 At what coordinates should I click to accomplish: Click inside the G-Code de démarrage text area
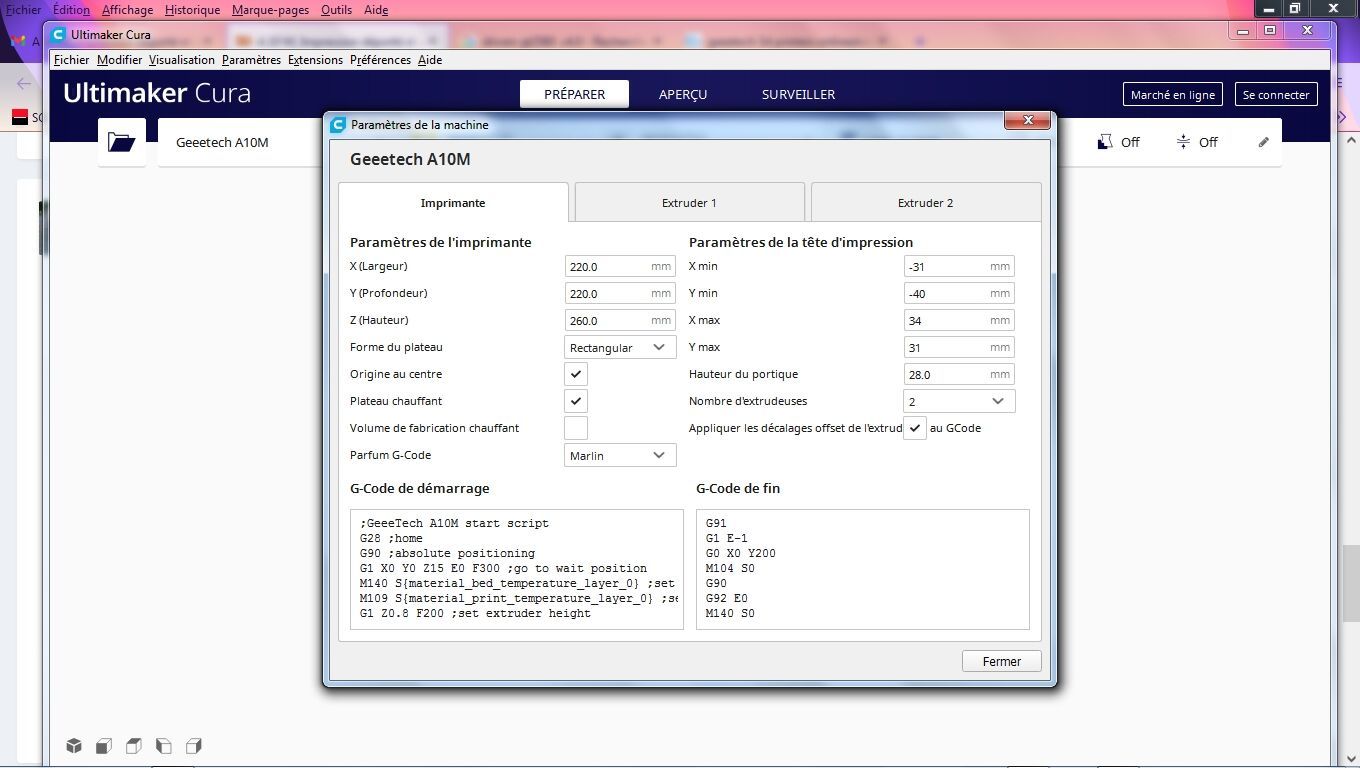(516, 569)
